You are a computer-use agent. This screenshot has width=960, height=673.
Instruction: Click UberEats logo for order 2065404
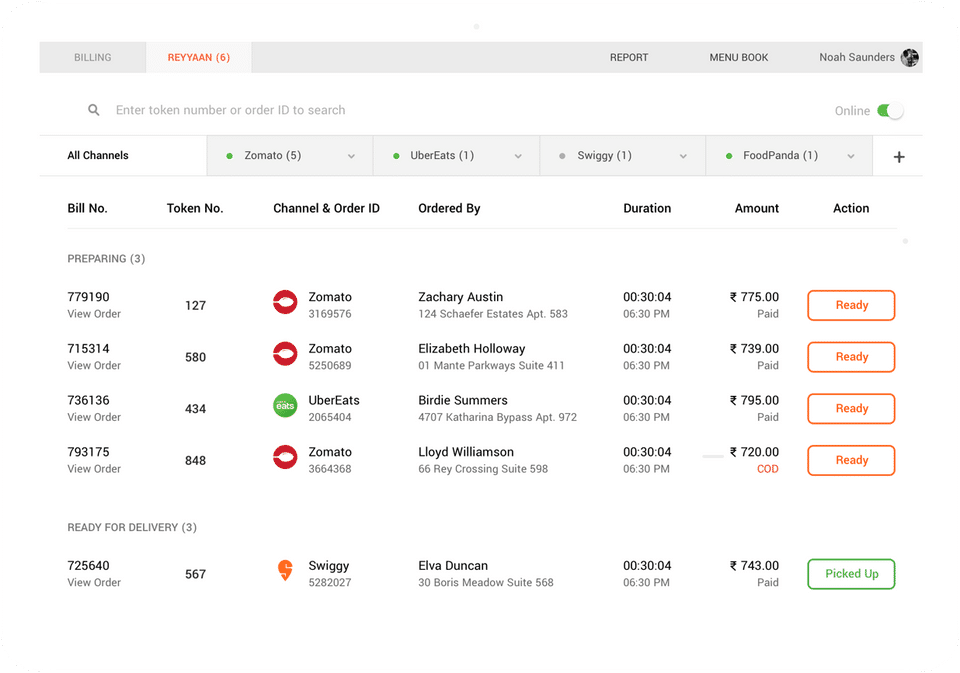[x=285, y=405]
